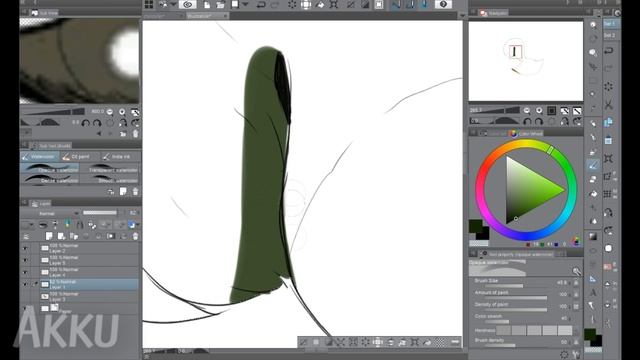Image resolution: width=640 pixels, height=360 pixels.
Task: Open the Color wheel panel tab
Action: (x=527, y=133)
